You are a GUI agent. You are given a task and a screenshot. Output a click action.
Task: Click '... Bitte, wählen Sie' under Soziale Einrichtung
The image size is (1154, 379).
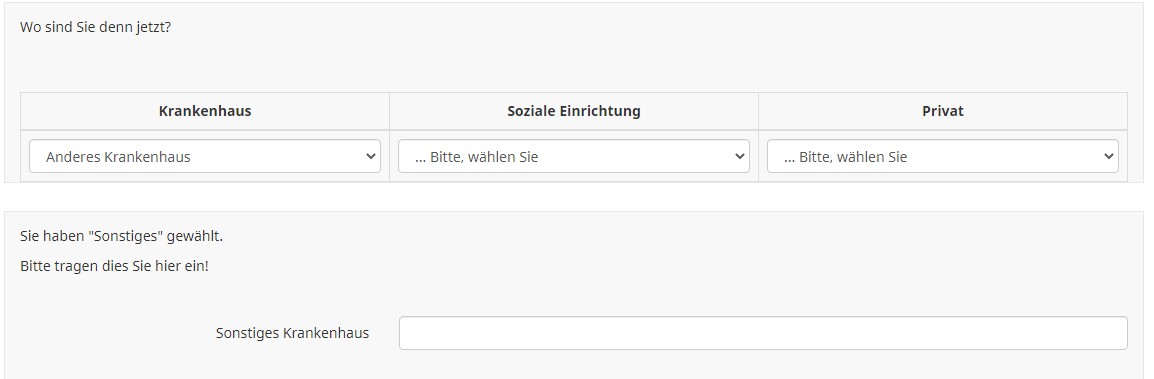coord(476,157)
